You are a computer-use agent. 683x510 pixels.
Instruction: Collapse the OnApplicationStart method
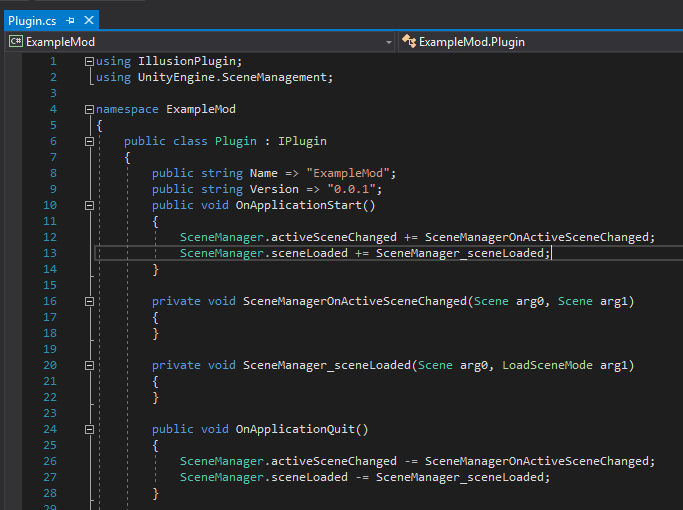coord(89,206)
